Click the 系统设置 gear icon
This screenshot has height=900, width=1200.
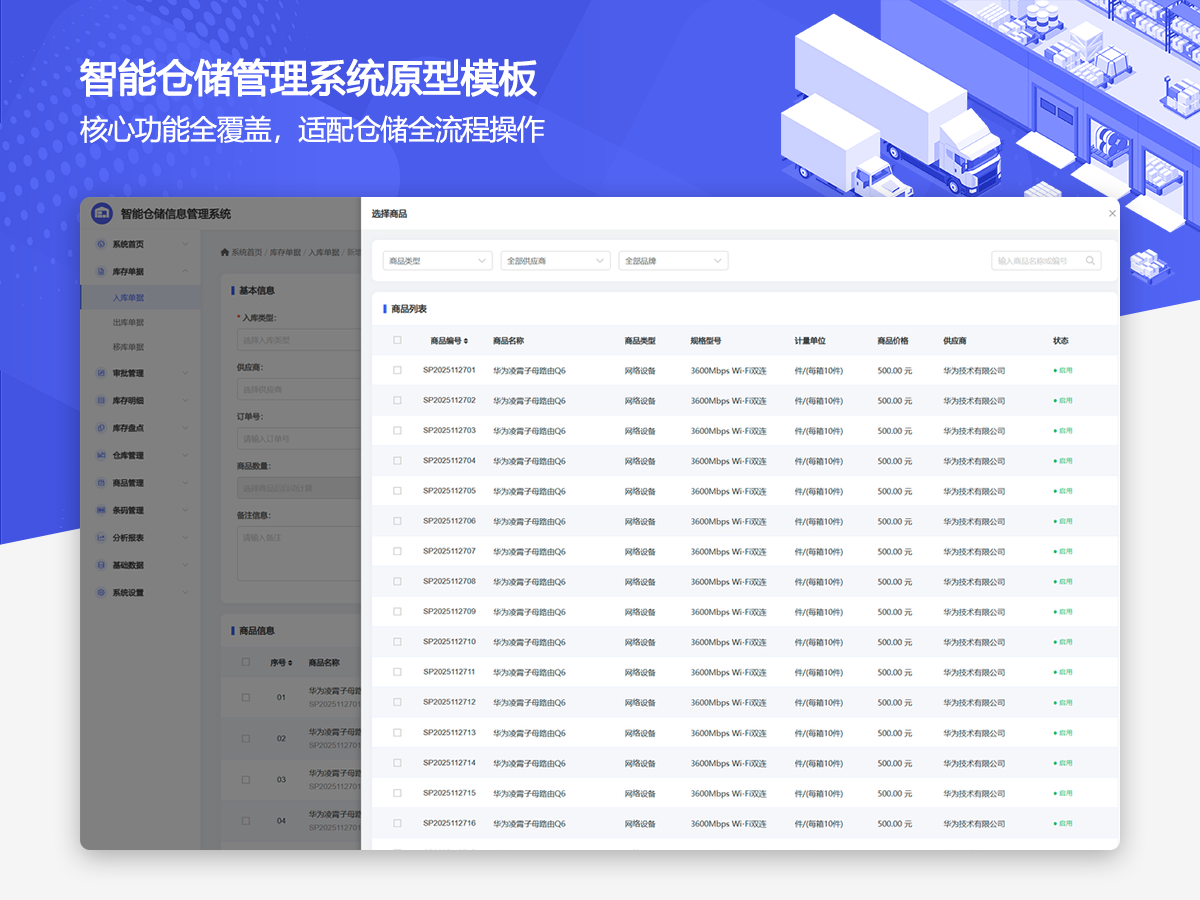(x=101, y=593)
